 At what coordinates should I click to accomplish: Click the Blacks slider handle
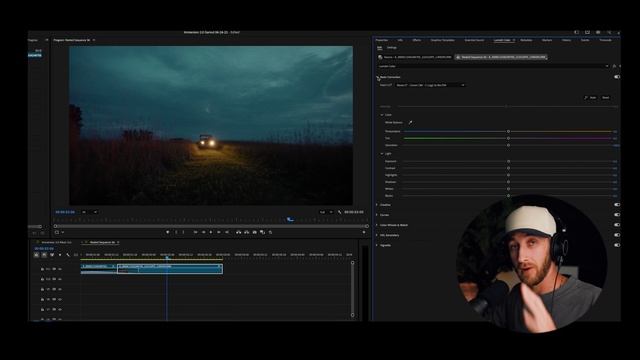(x=508, y=196)
